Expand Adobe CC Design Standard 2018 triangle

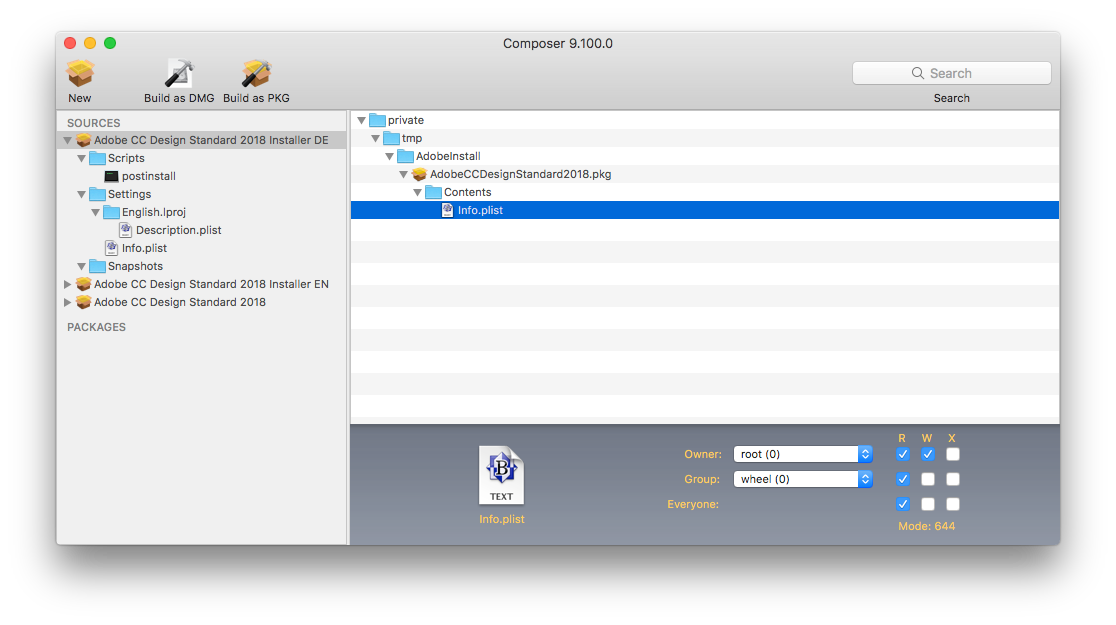68,302
